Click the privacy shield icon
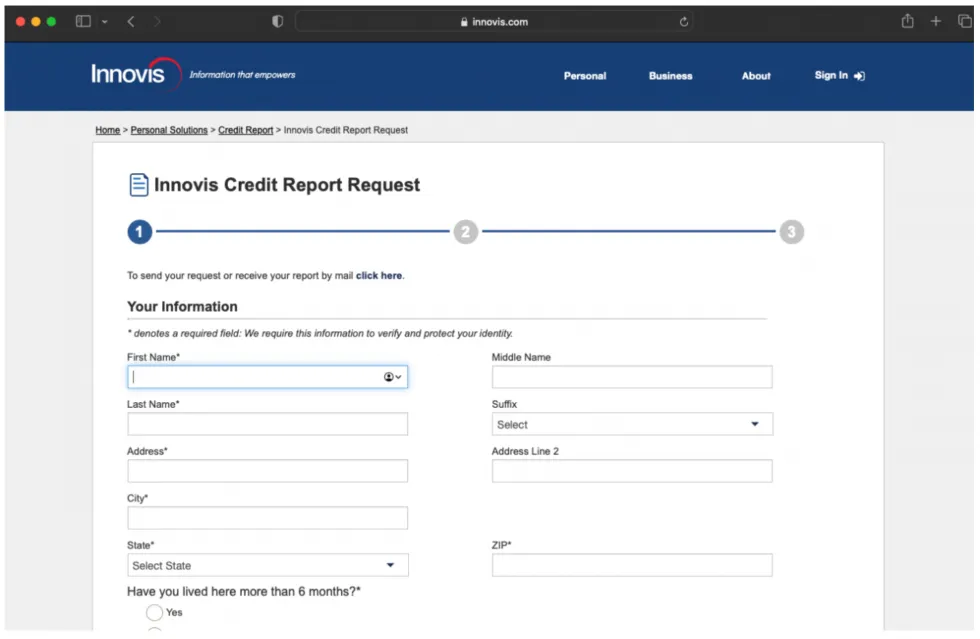The height and width of the screenshot is (639, 980). click(278, 22)
